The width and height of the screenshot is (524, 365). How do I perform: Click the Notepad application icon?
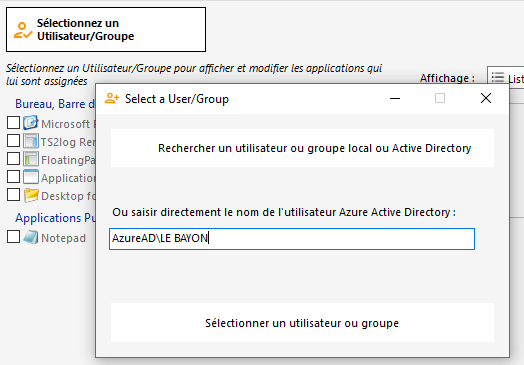(31, 237)
